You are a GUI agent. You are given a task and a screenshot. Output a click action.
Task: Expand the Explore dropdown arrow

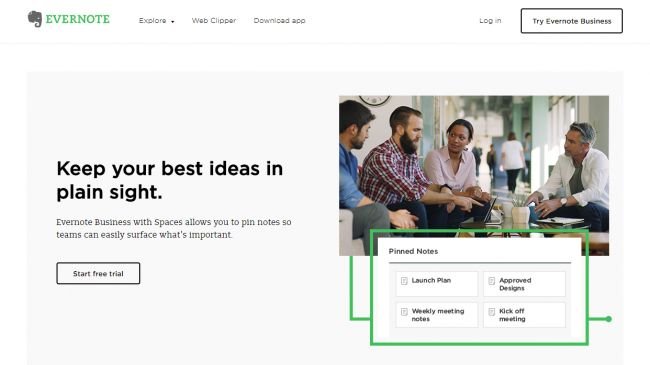172,22
